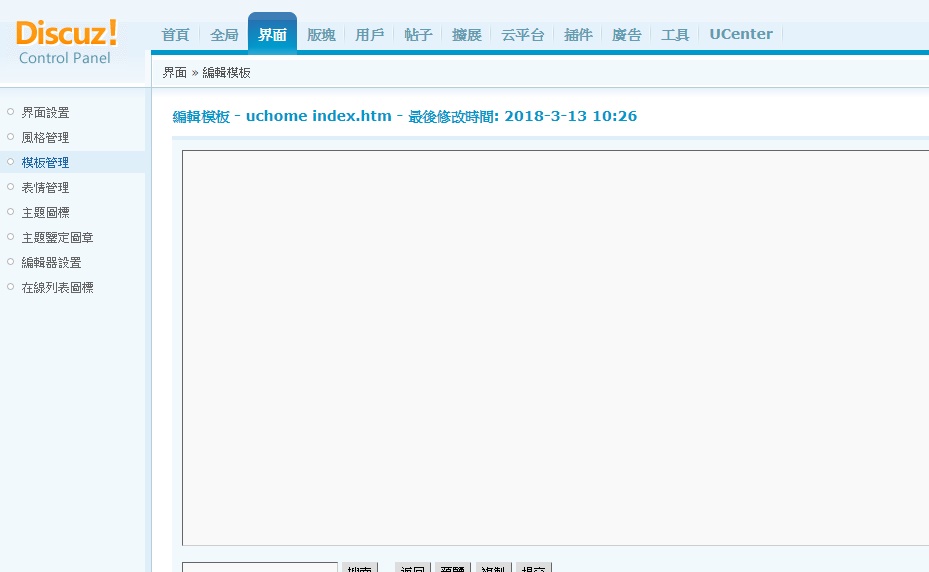Click 主題鑒定圖章 in the sidebar
This screenshot has height=572, width=929.
pyautogui.click(x=57, y=238)
